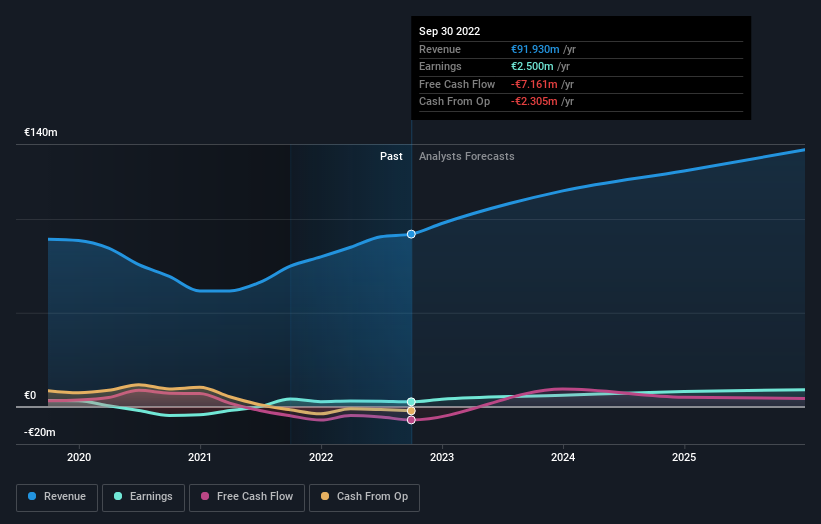Click the pink Free Cash Flow data point
Screen dimensions: 821x524
click(x=411, y=420)
